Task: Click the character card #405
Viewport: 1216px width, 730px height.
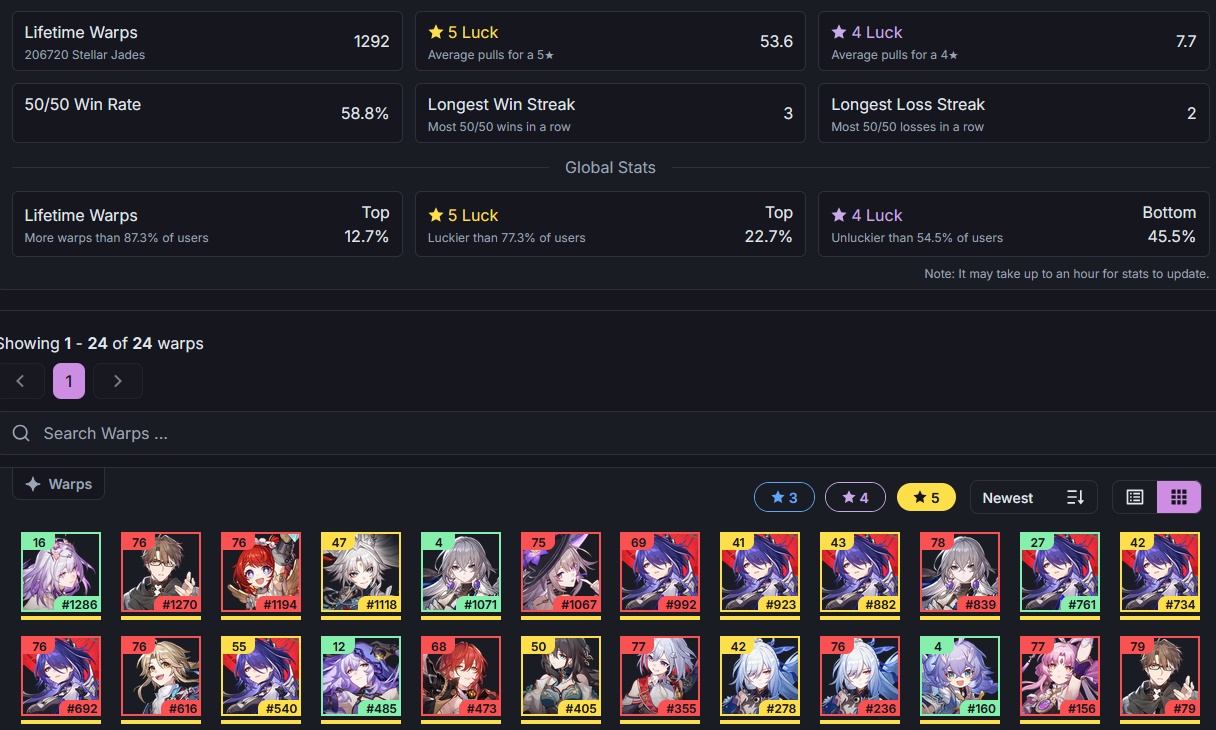Action: (x=561, y=677)
